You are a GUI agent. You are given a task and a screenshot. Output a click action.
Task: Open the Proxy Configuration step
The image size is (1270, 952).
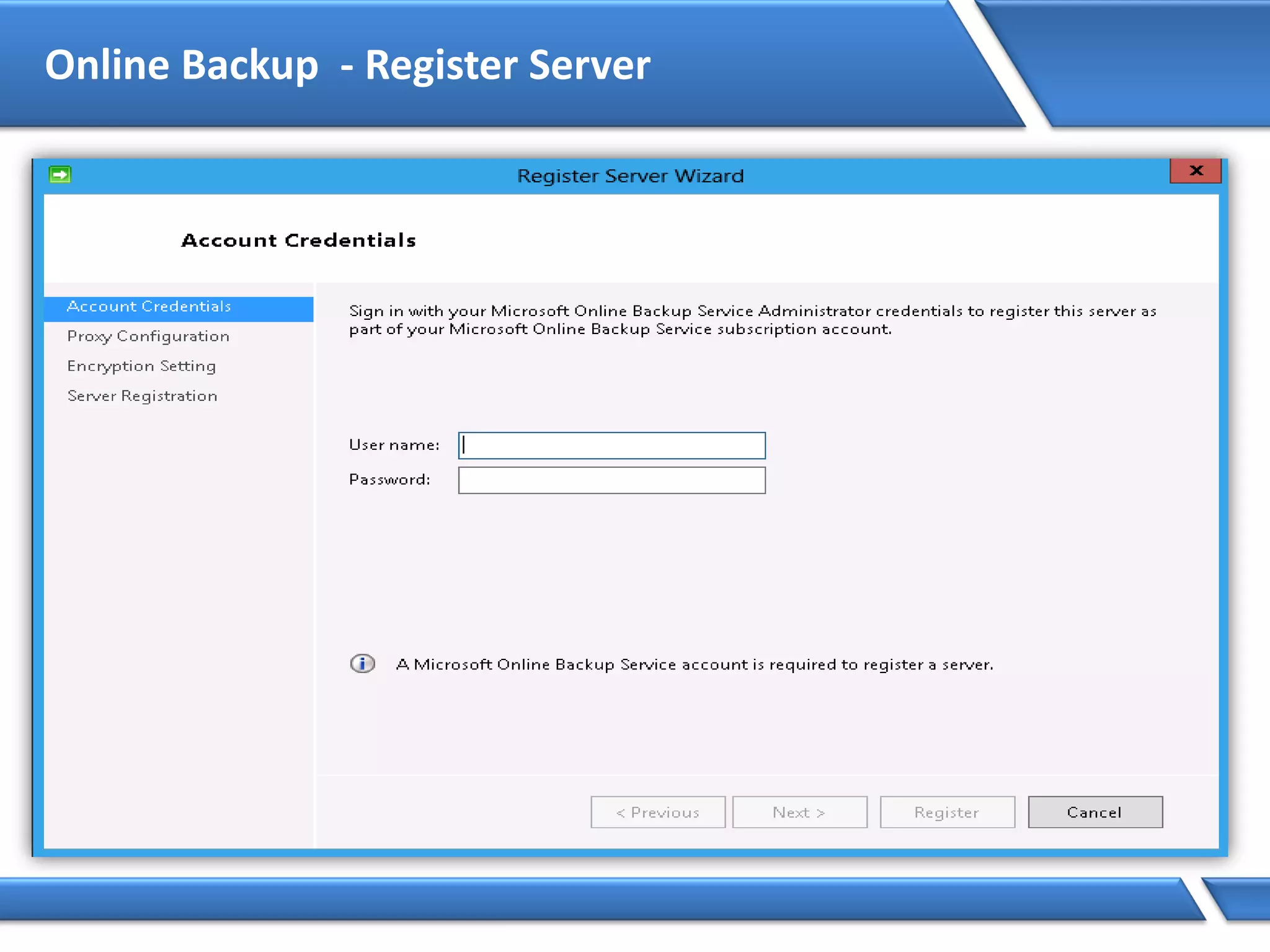[148, 337]
